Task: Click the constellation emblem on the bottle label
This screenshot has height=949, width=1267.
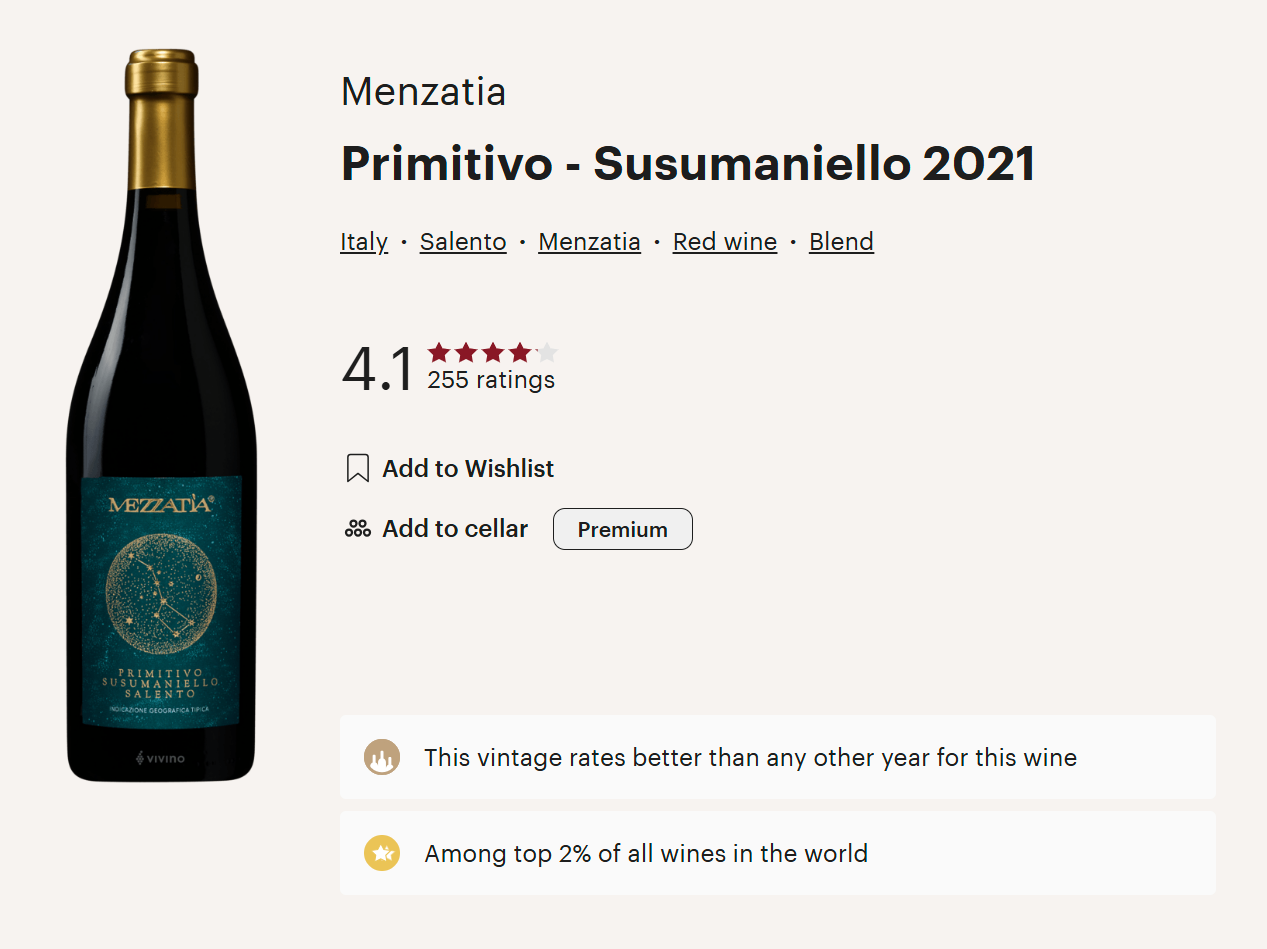Action: click(160, 592)
